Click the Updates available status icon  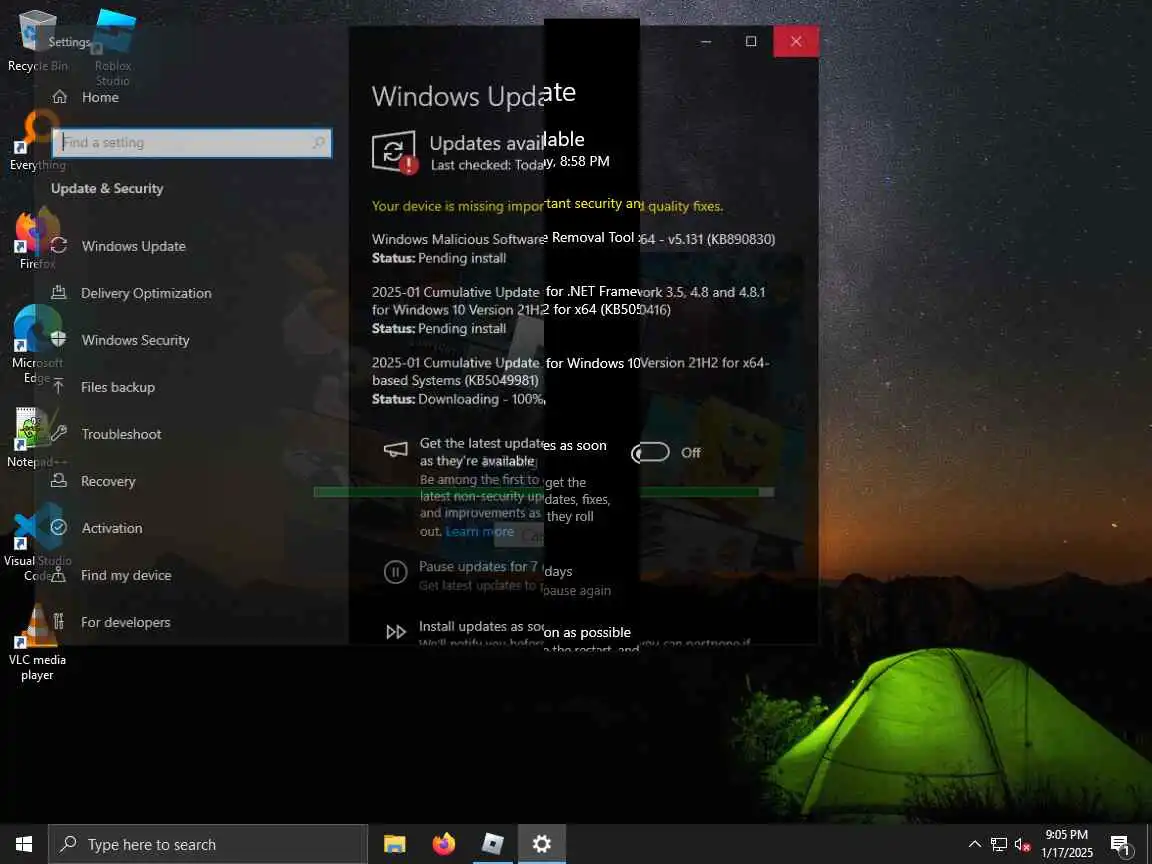pyautogui.click(x=395, y=152)
